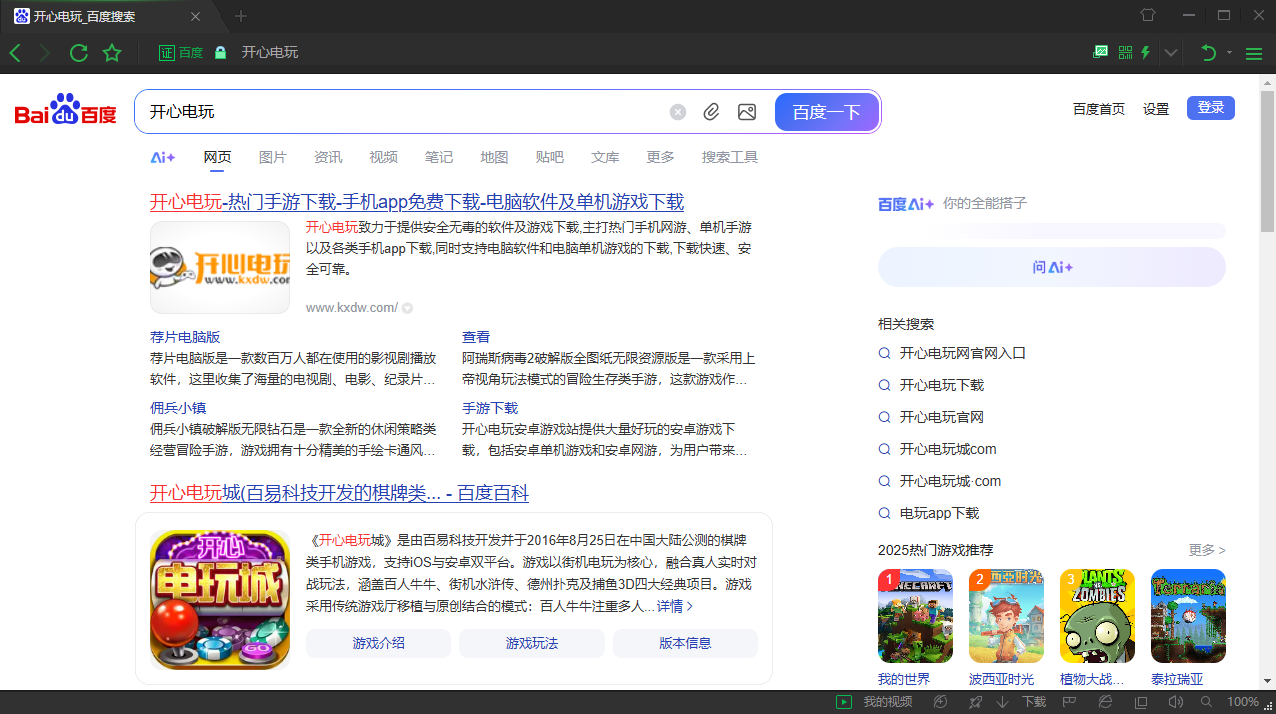
Task: Open the IE compatibility mode icon
Action: pyautogui.click(x=1106, y=703)
